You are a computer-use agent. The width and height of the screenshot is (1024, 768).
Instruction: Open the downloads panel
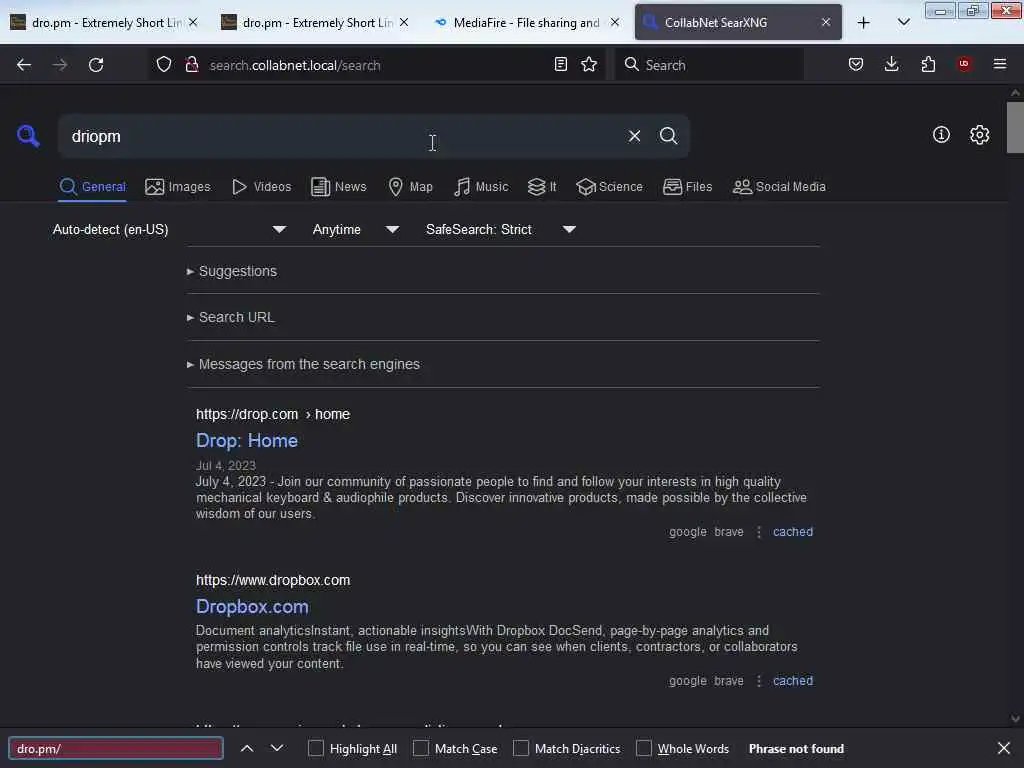click(891, 64)
